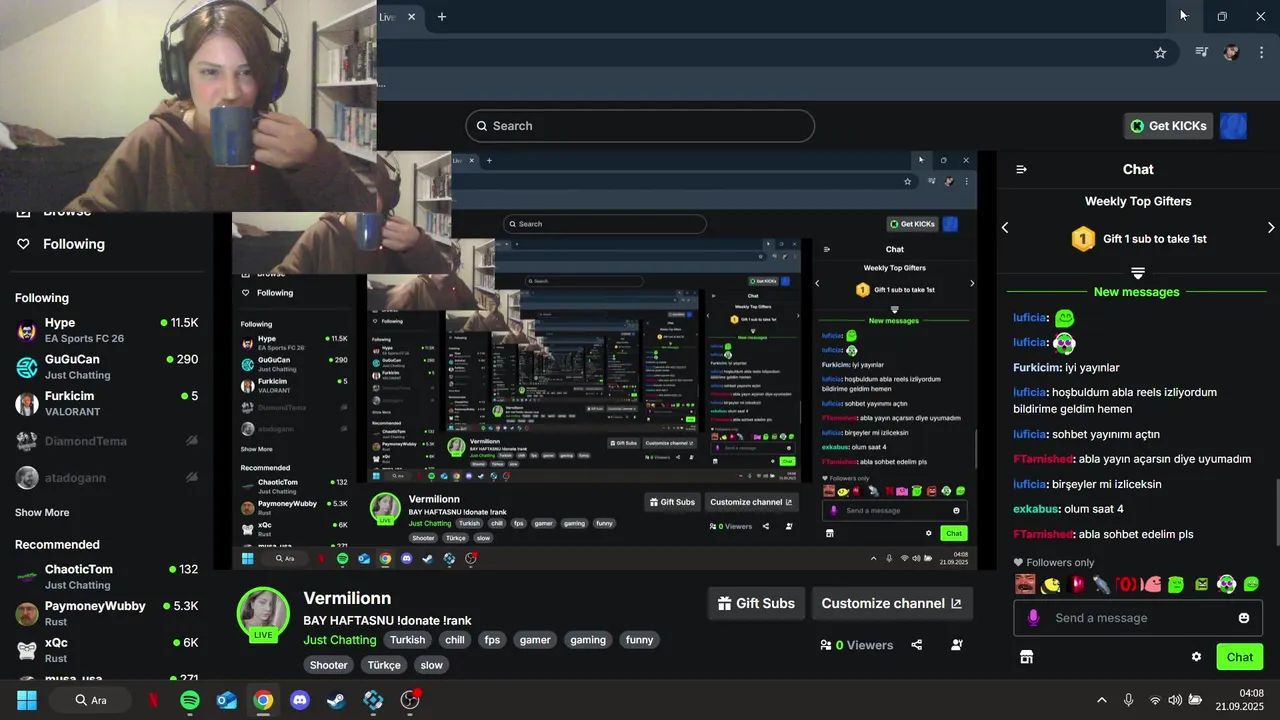Bookmark the page with the star in Chrome's outer toolbar
Viewport: 1280px width, 720px height.
1160,53
